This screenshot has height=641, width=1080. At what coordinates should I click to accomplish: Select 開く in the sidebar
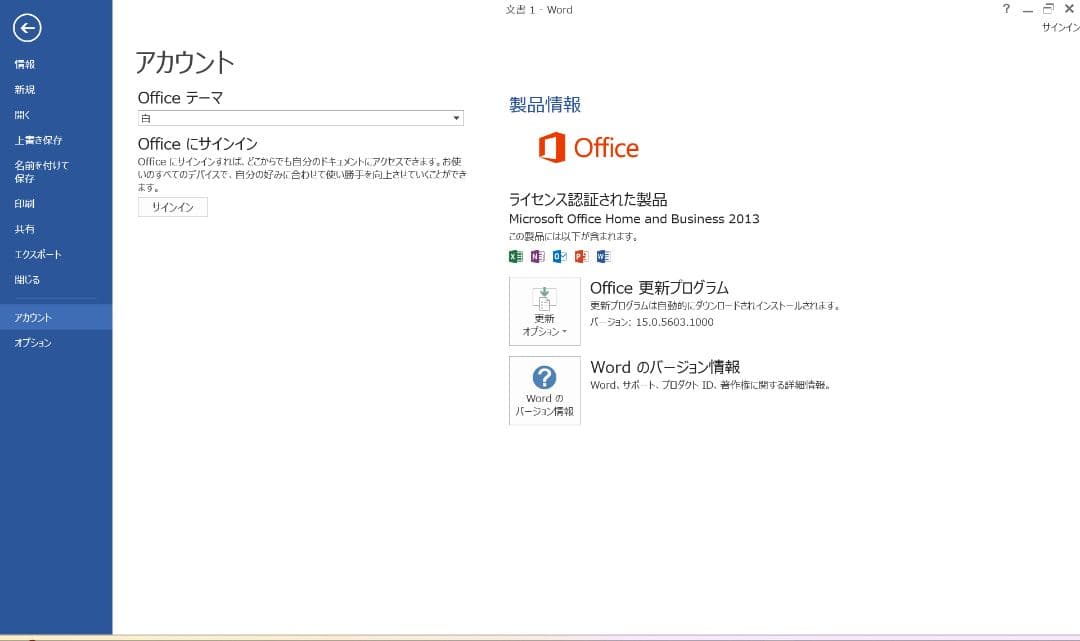[22, 114]
